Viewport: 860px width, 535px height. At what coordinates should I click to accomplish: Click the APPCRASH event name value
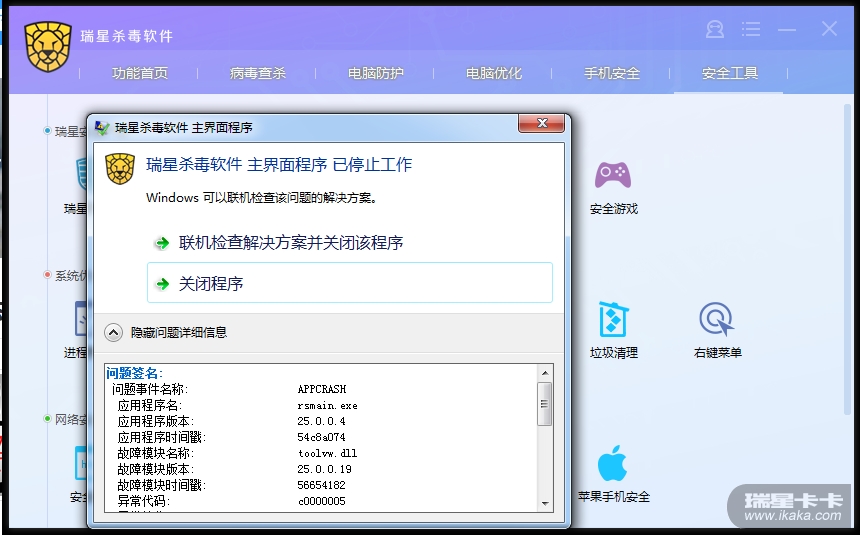click(322, 389)
